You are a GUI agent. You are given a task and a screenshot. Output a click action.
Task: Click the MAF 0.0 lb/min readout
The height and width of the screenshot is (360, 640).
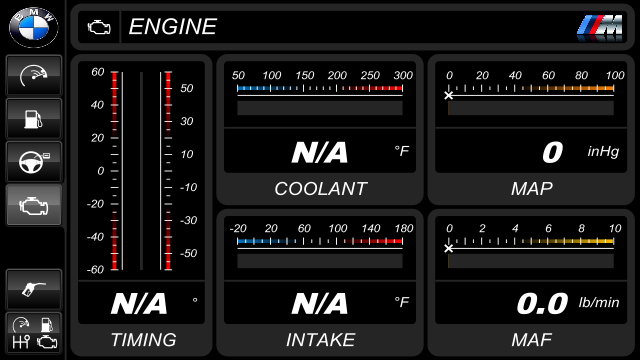tap(568, 304)
